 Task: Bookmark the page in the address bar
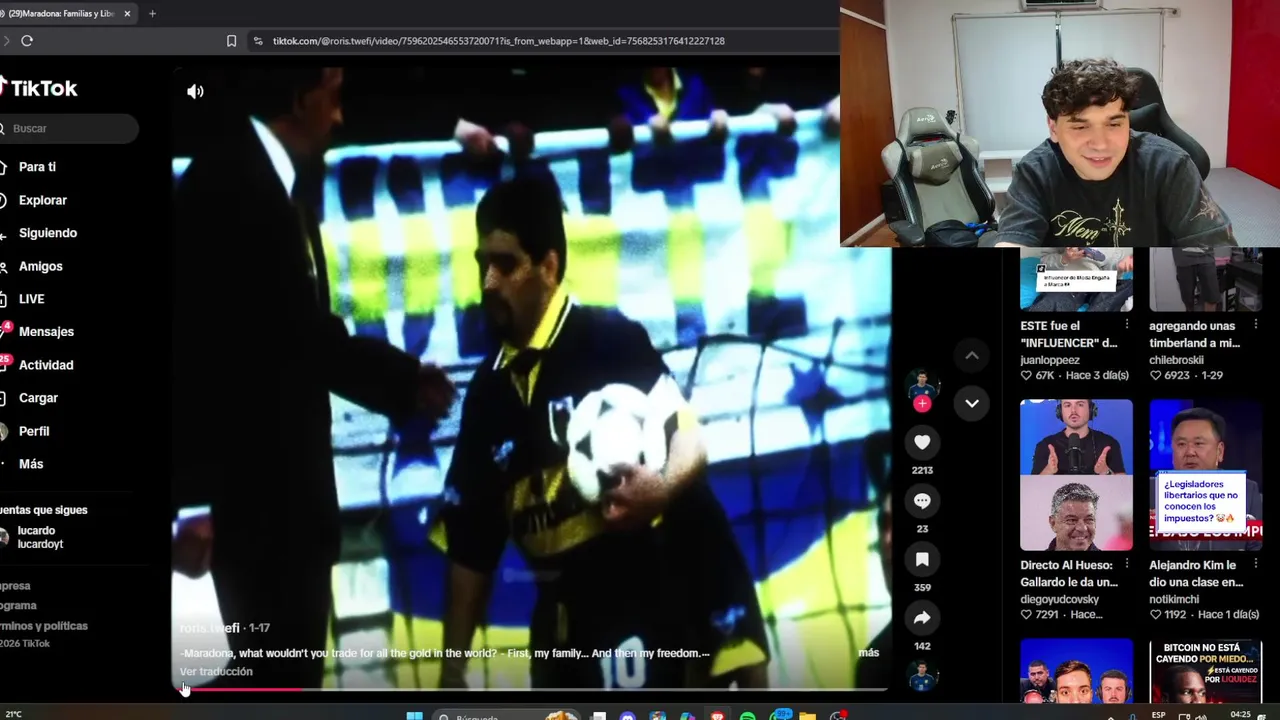click(231, 41)
